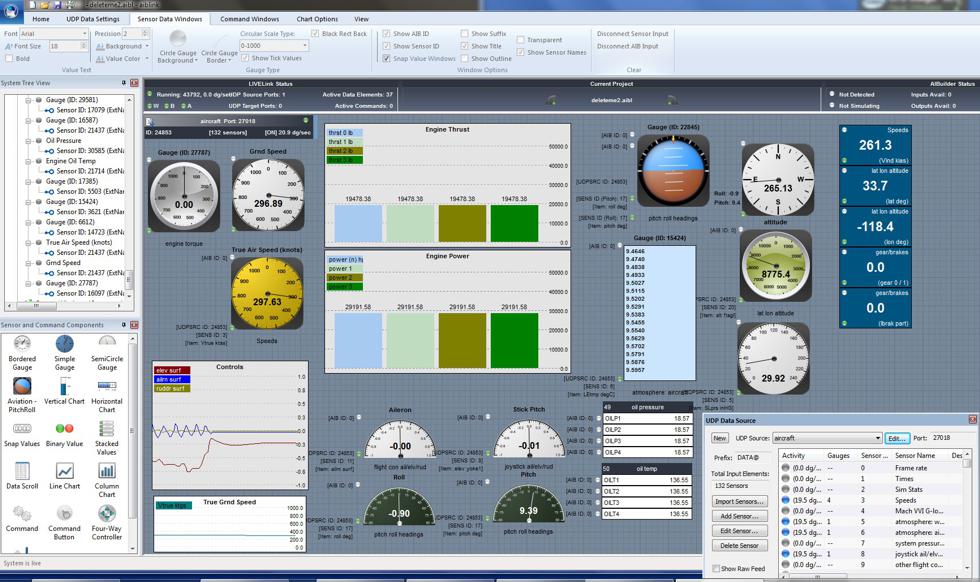
Task: Click the Edit... button beside UDP Source
Action: [x=896, y=438]
